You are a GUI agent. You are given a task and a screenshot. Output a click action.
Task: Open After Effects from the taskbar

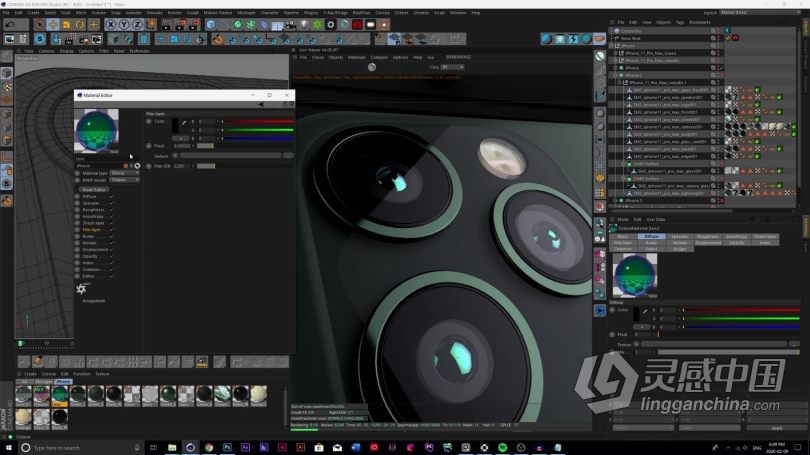coord(245,448)
